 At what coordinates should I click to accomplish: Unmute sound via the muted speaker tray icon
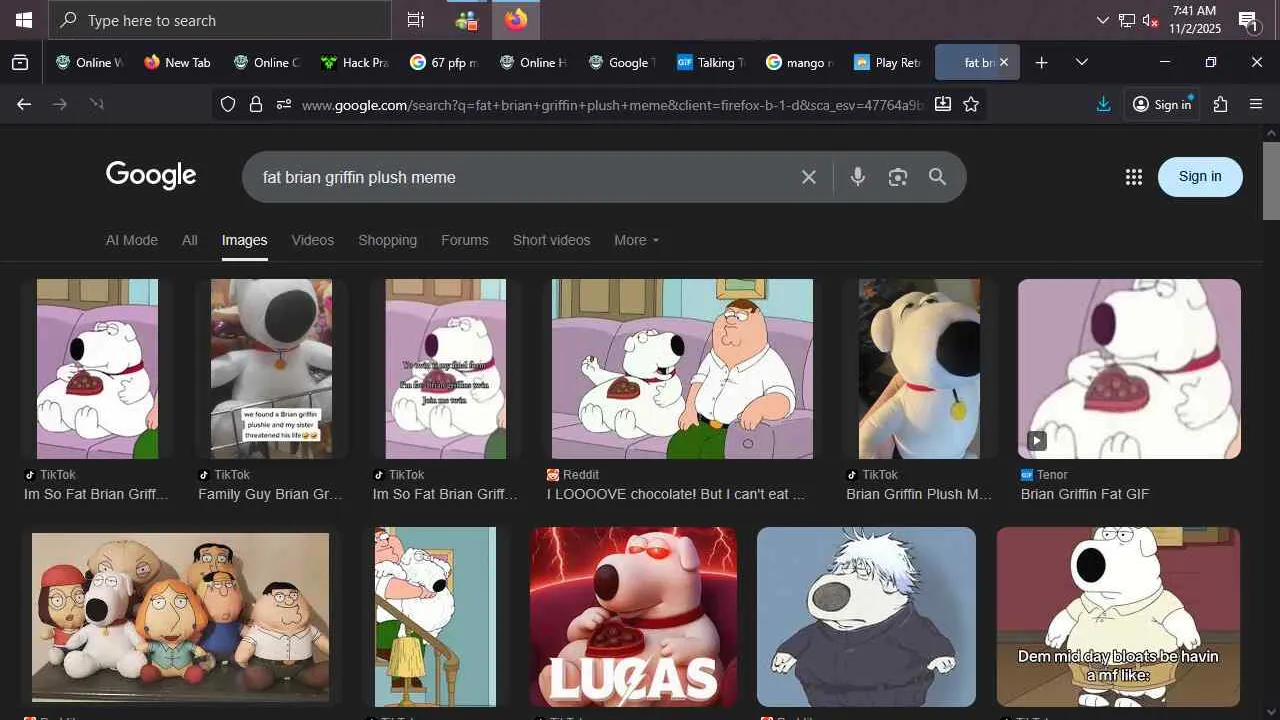click(1150, 20)
